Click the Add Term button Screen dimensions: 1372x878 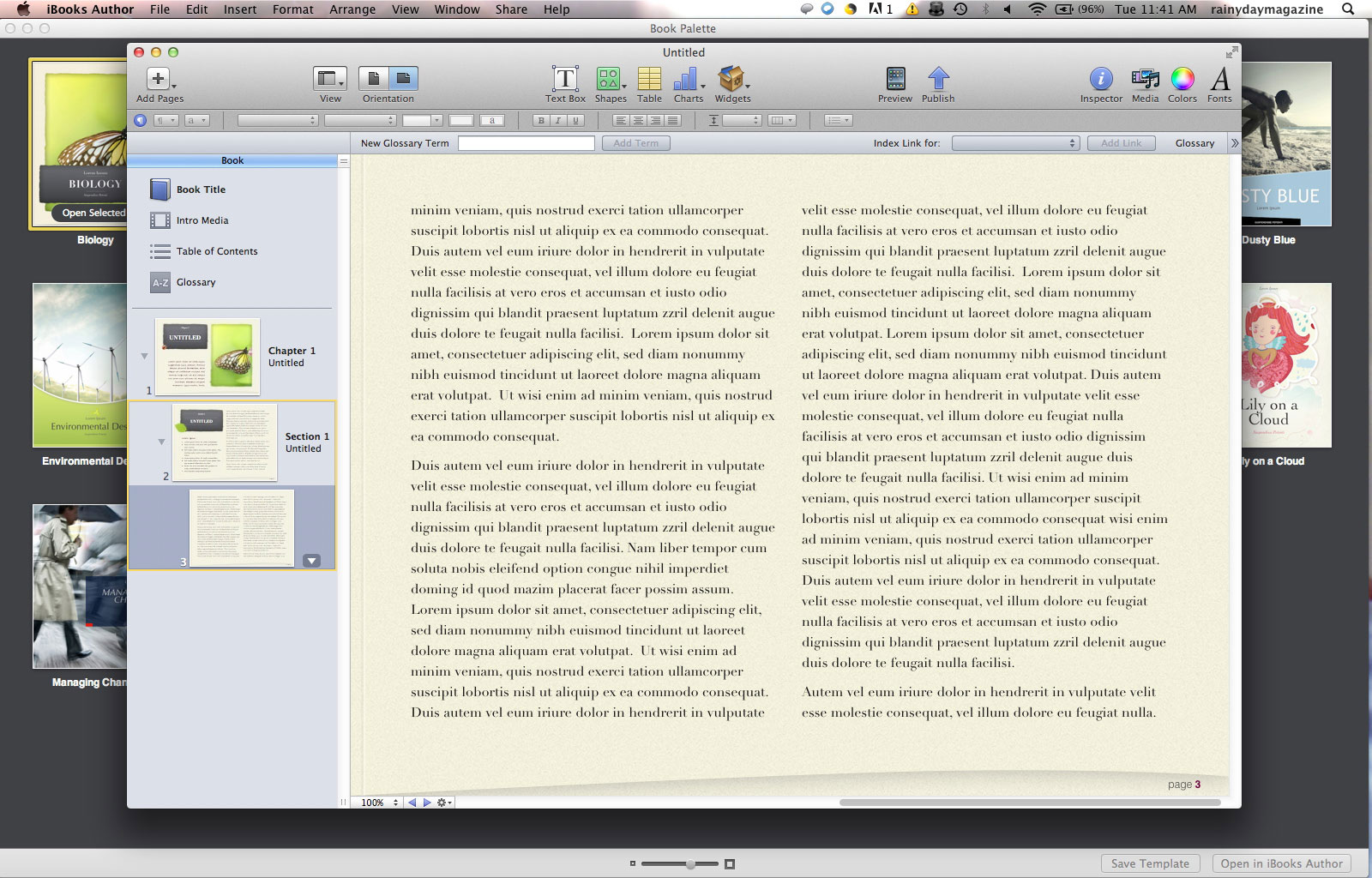pos(635,143)
